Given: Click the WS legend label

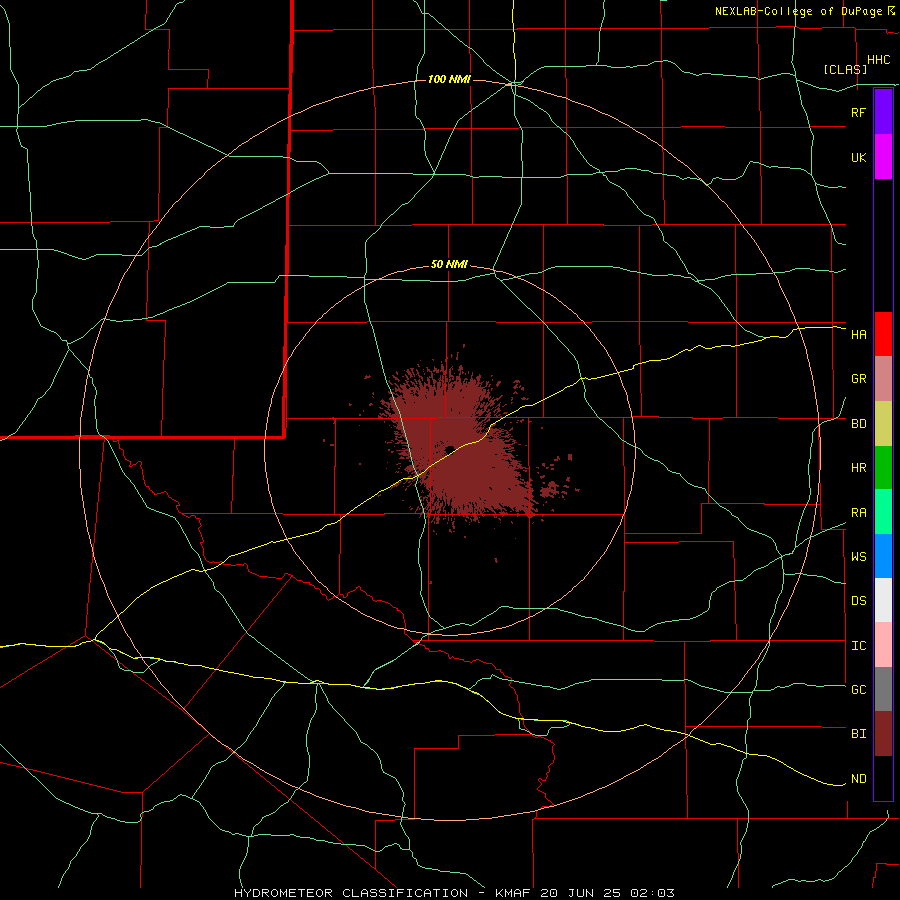Looking at the screenshot, I should click(x=858, y=557).
